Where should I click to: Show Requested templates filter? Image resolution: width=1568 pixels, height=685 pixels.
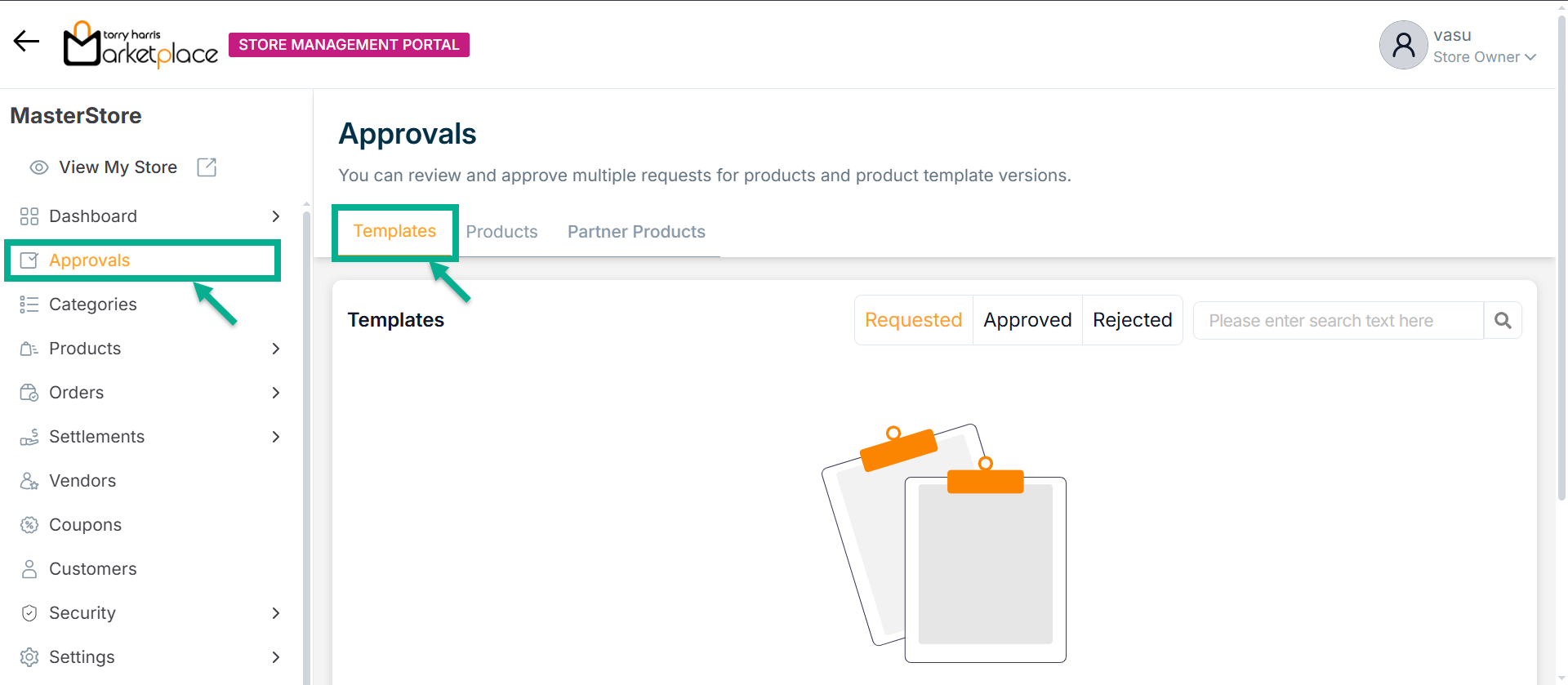coord(913,320)
